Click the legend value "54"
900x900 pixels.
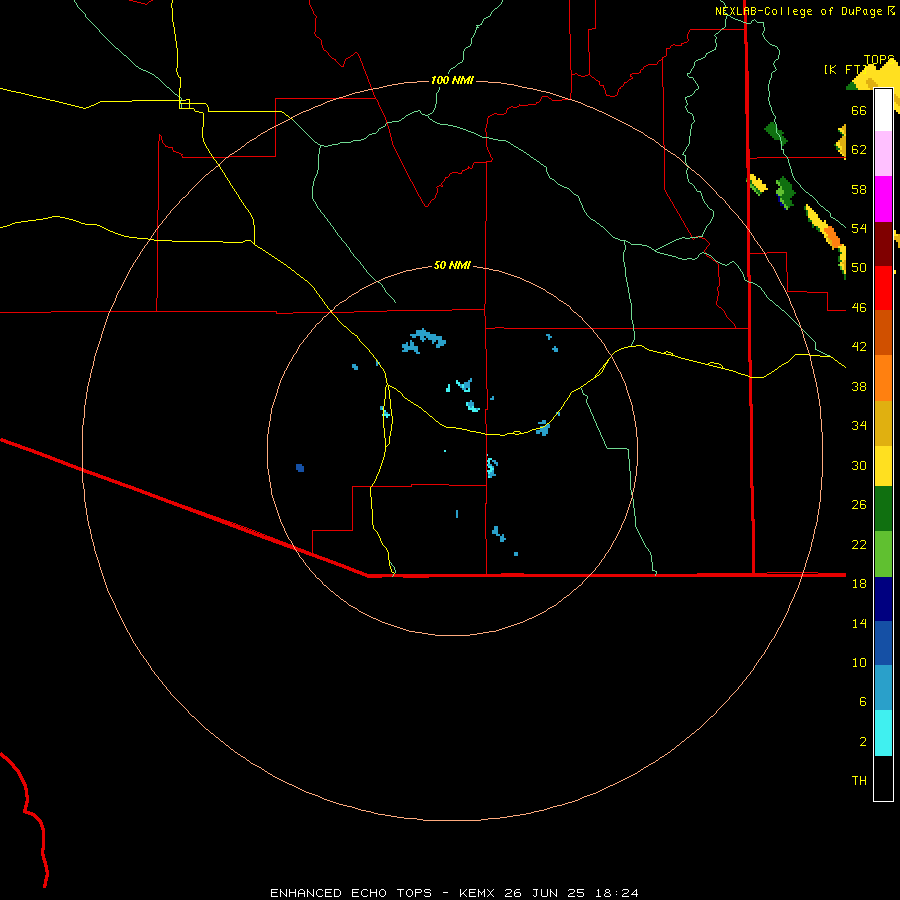(x=859, y=228)
